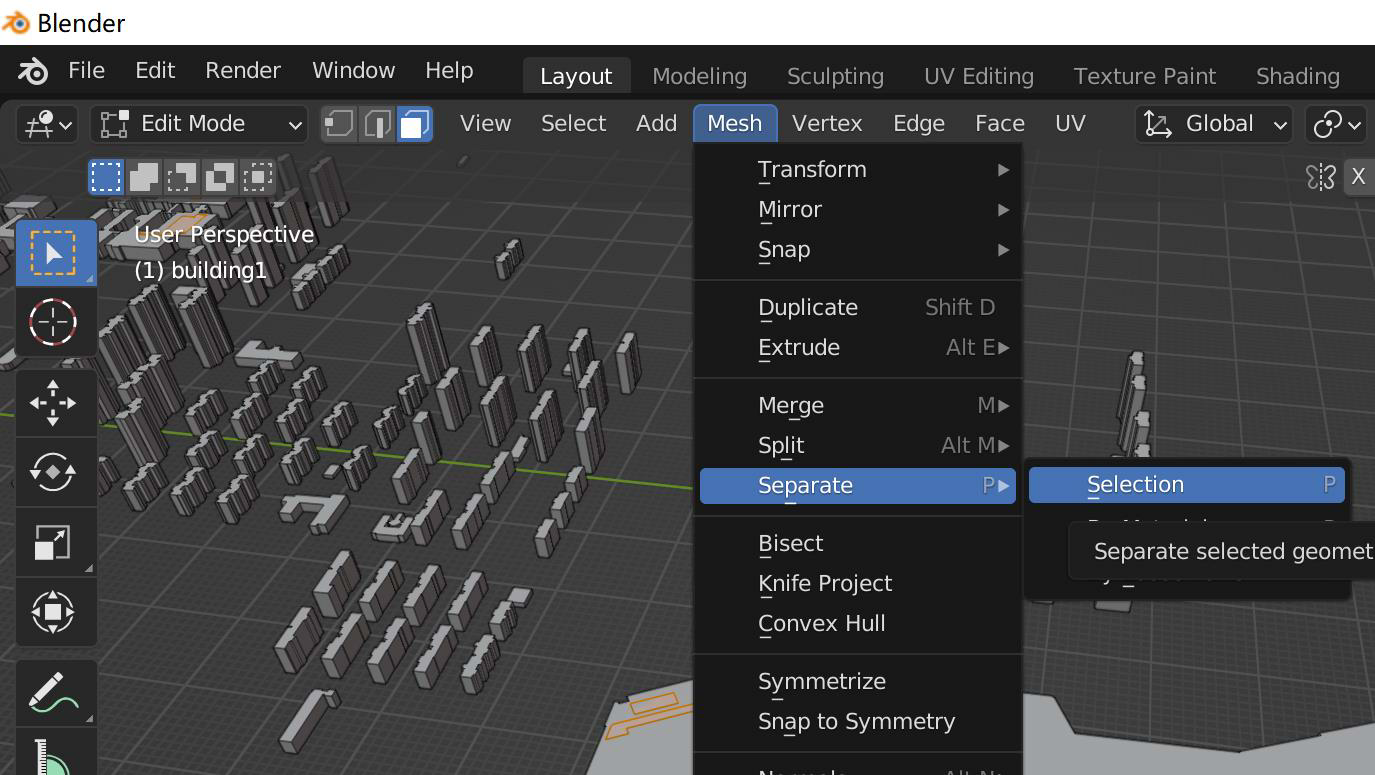
Task: Select the Cursor tool in toolbar
Action: click(x=53, y=322)
